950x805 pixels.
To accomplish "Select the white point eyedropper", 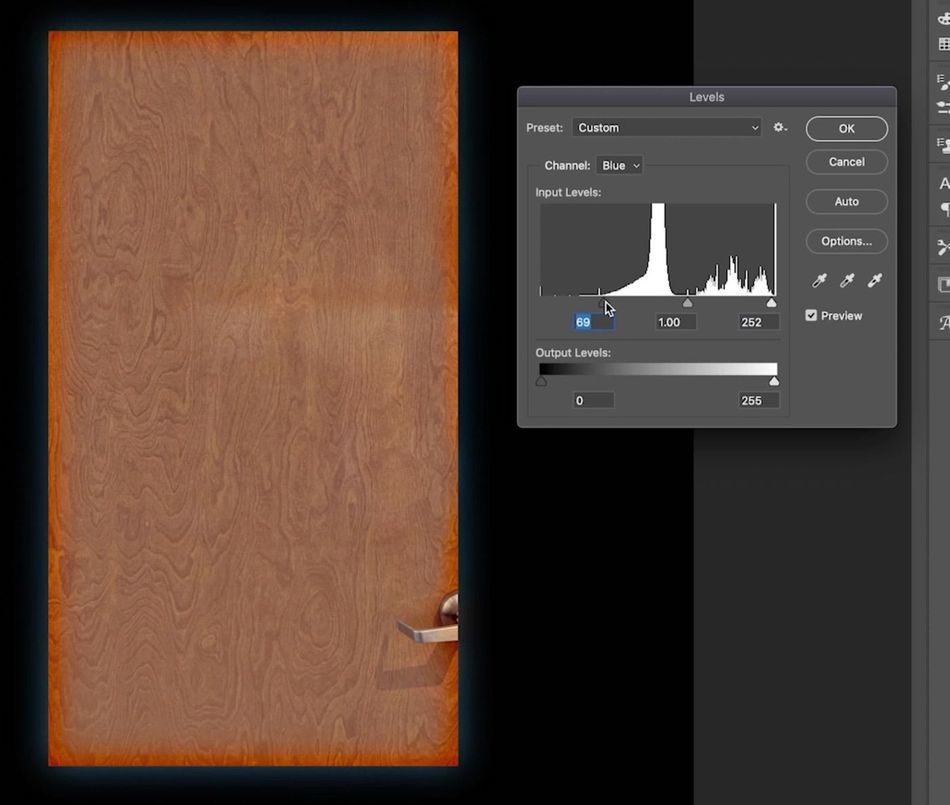I will click(874, 280).
